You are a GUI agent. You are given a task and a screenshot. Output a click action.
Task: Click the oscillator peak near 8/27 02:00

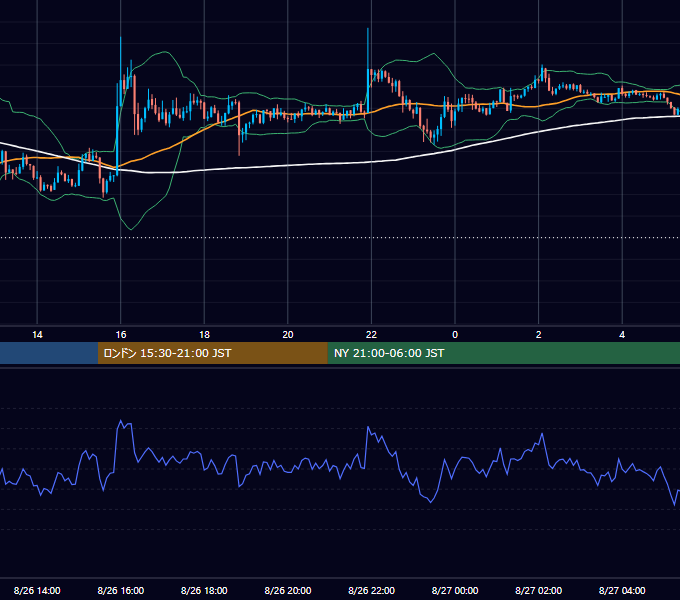pos(542,434)
